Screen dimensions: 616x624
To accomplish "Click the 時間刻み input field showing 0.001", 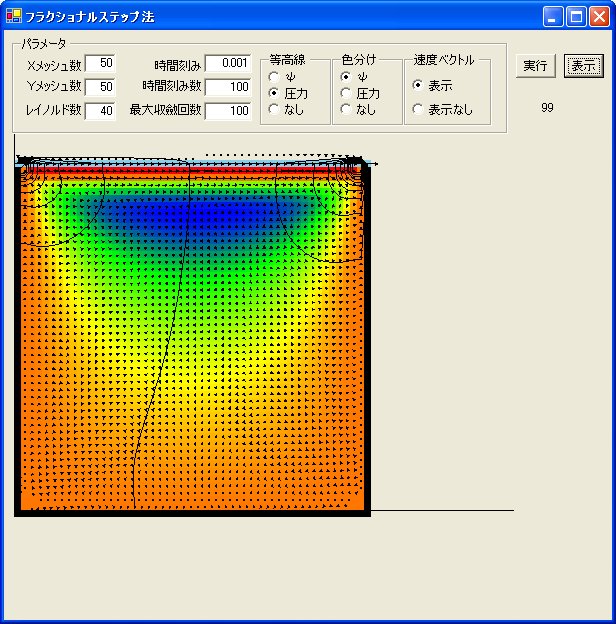I will click(228, 63).
